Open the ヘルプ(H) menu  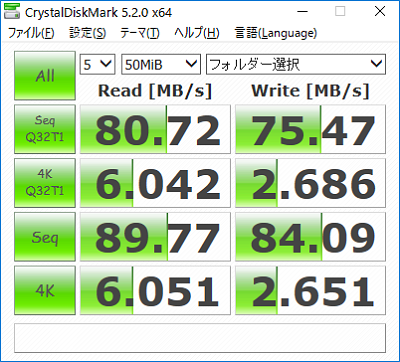pyautogui.click(x=197, y=33)
